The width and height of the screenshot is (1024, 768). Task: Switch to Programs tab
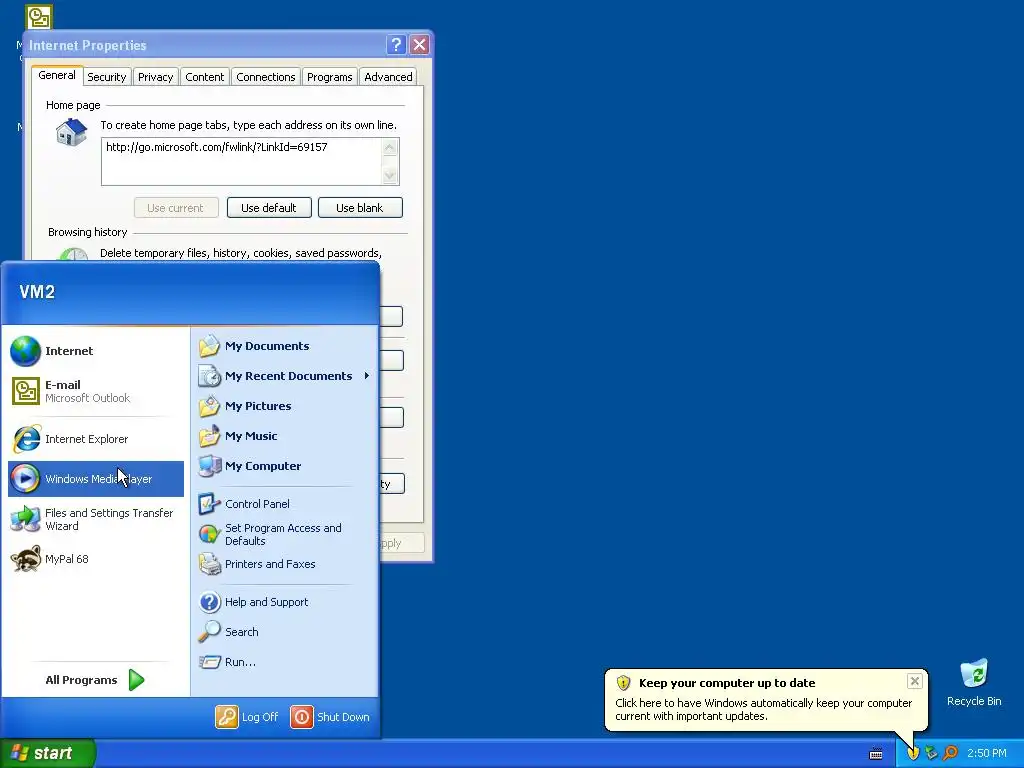click(330, 77)
